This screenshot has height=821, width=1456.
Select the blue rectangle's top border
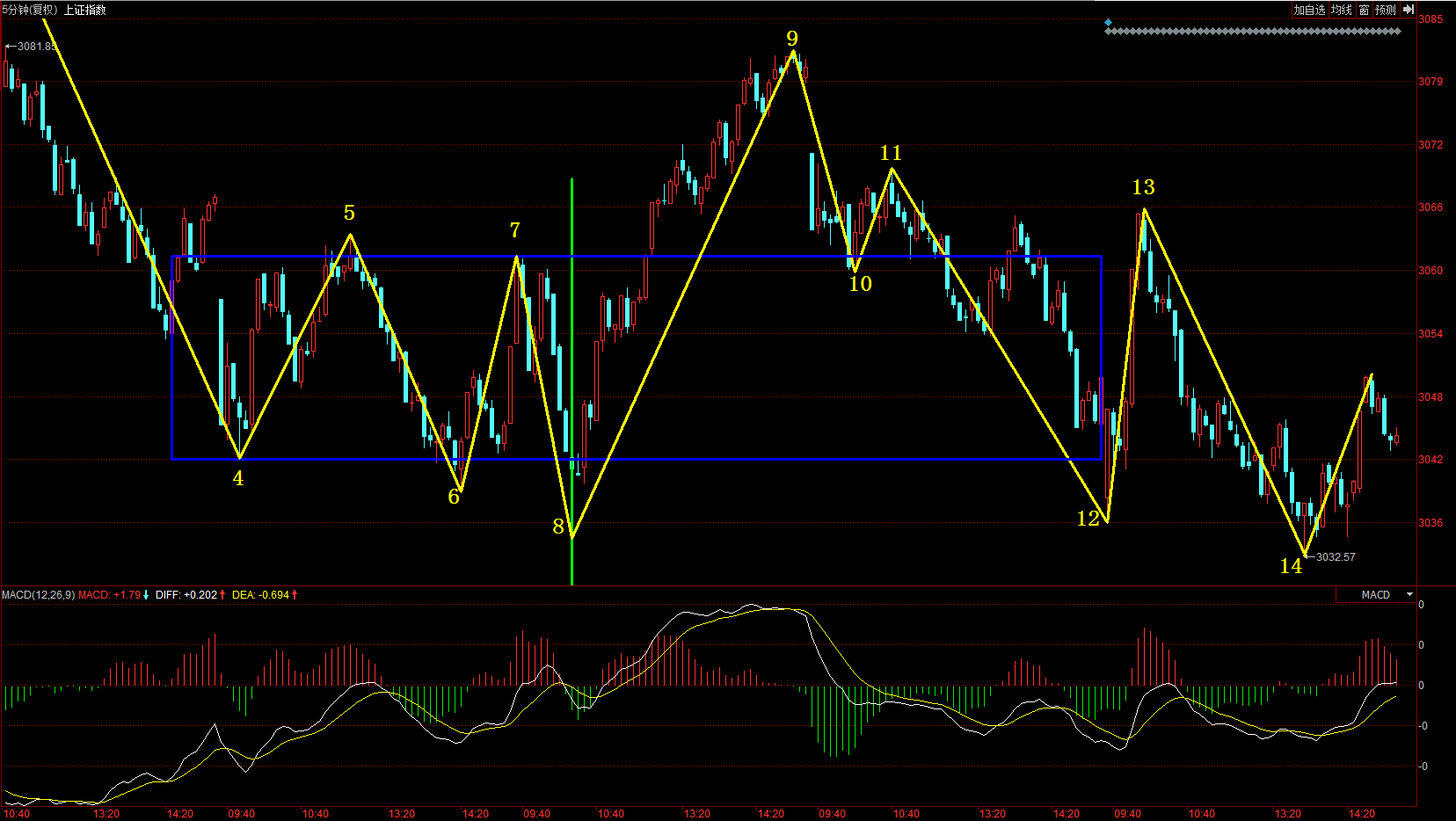633,257
